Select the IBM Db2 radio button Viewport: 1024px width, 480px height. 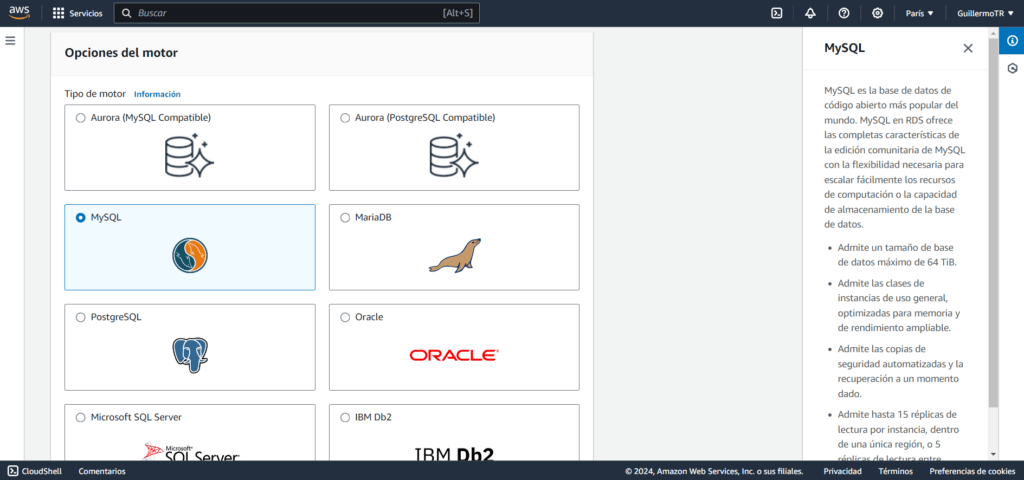(x=345, y=417)
